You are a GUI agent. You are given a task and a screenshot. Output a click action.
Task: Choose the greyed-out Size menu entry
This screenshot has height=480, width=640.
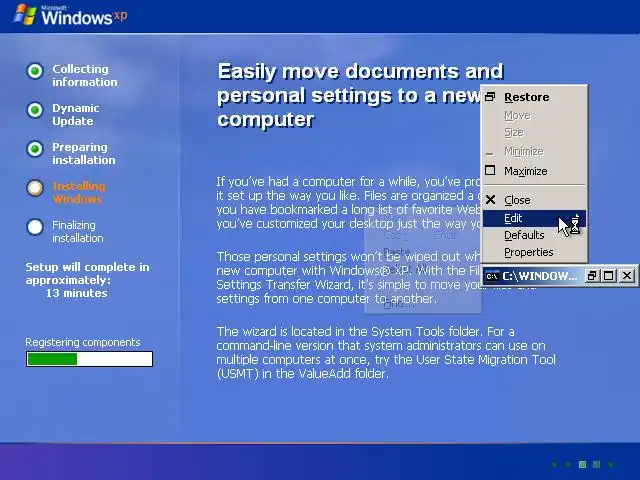click(535, 133)
